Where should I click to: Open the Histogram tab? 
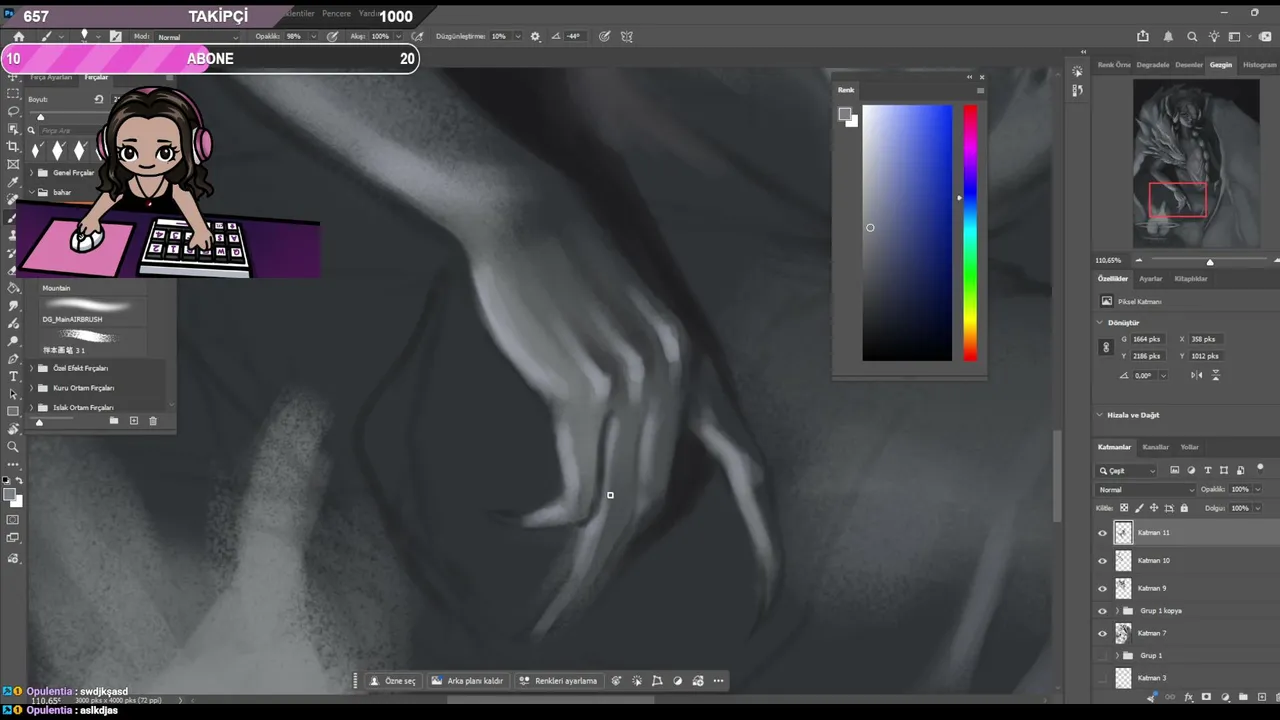[1259, 65]
